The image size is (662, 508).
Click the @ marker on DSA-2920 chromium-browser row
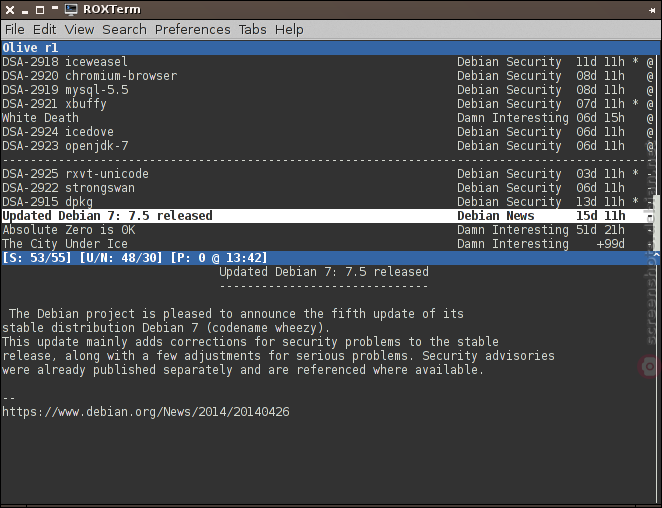[650, 76]
